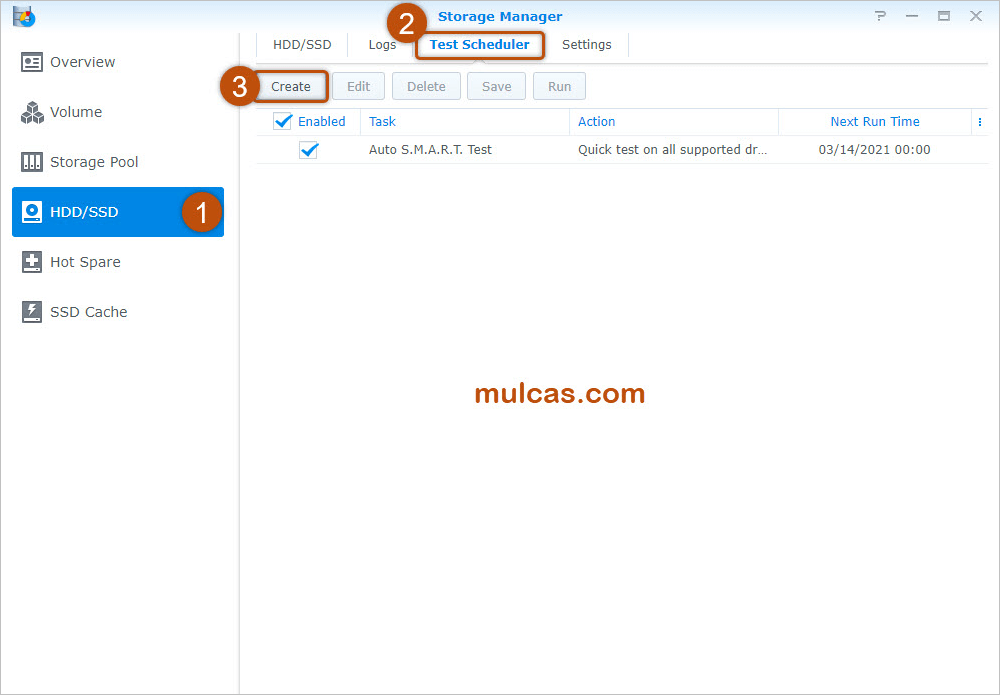Open the Settings tab
The height and width of the screenshot is (695, 1000).
pos(586,45)
